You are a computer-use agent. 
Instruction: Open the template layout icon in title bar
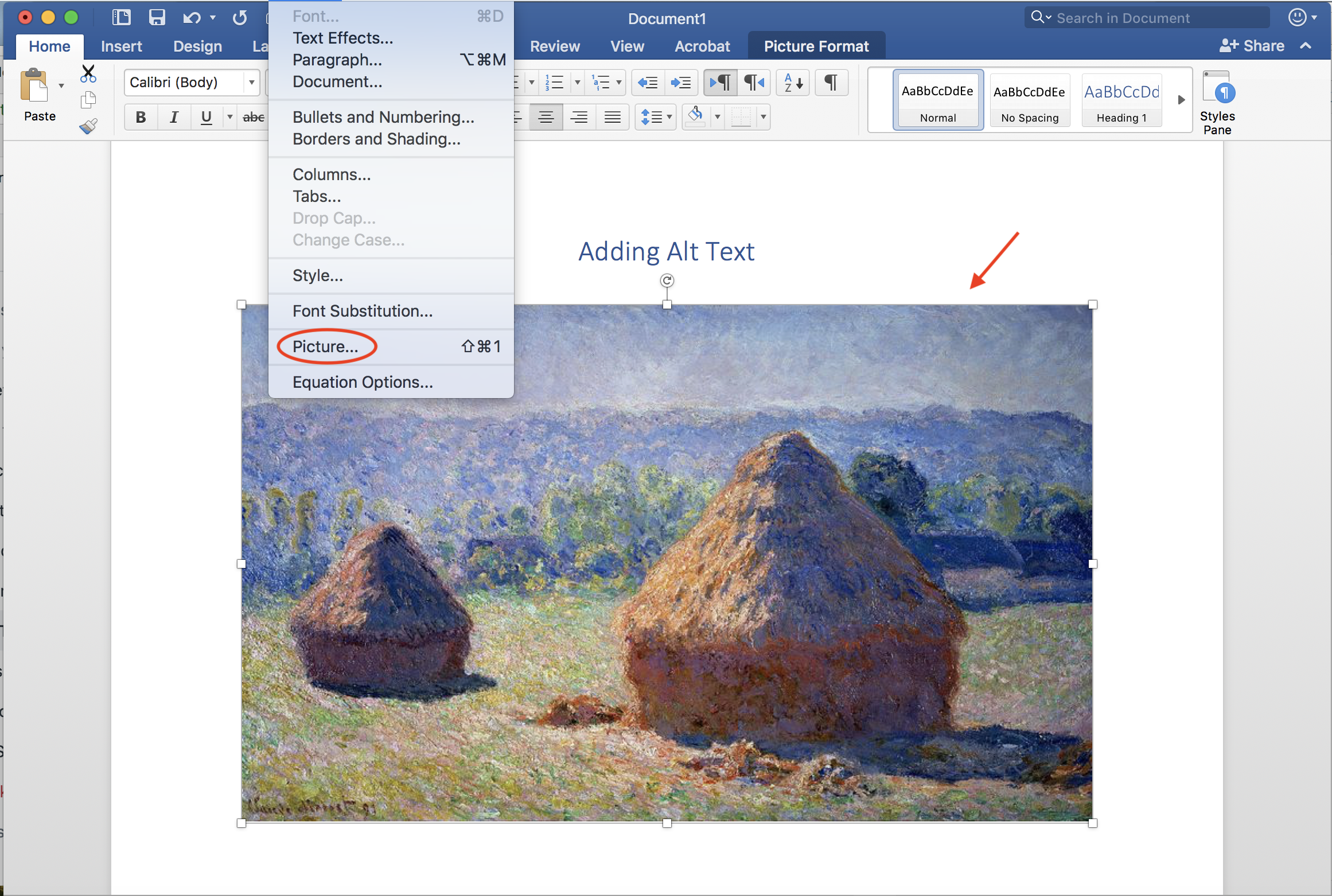click(x=121, y=17)
